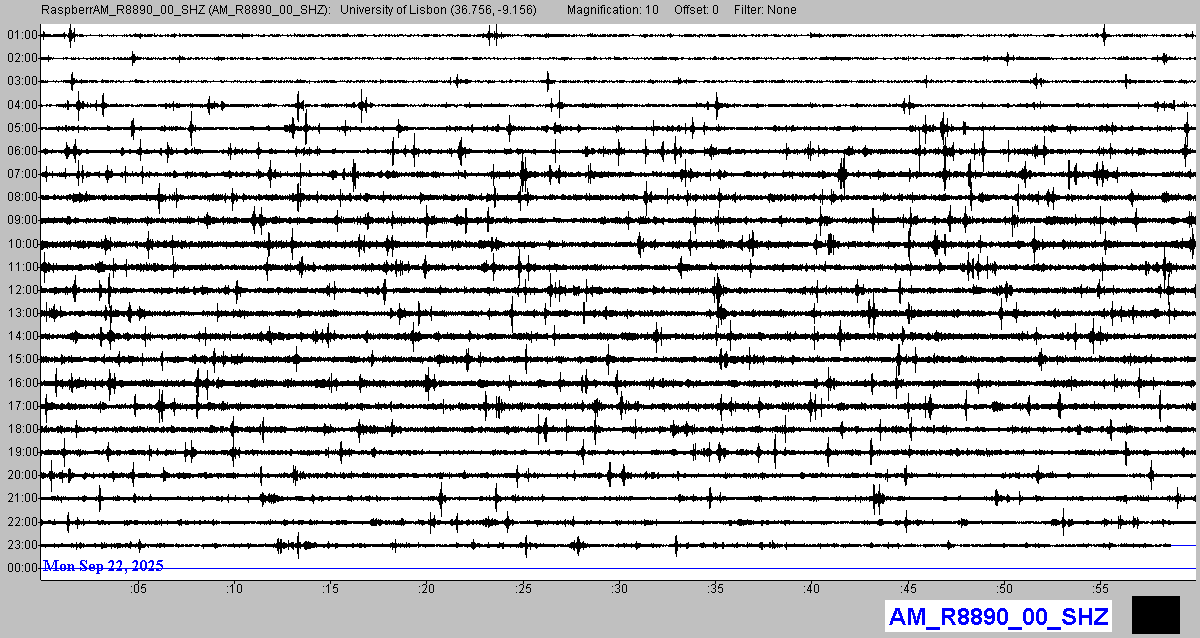Image resolution: width=1200 pixels, height=638 pixels.
Task: Select the 01:00 hour trace label
Action: [x=21, y=35]
